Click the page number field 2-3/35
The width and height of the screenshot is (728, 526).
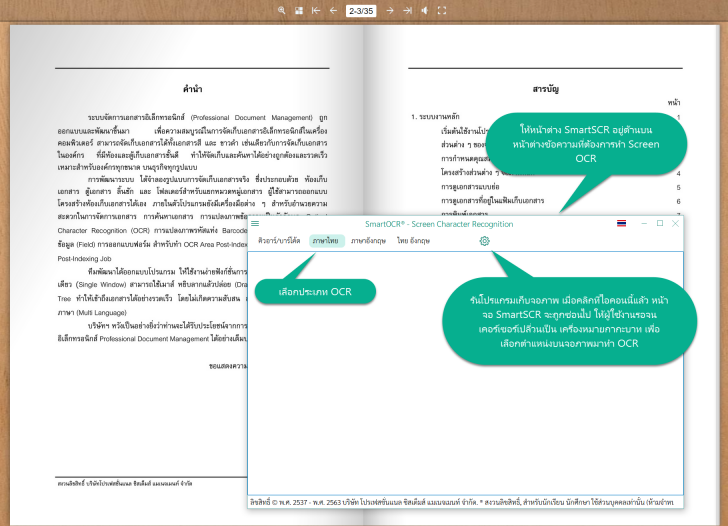(x=361, y=11)
